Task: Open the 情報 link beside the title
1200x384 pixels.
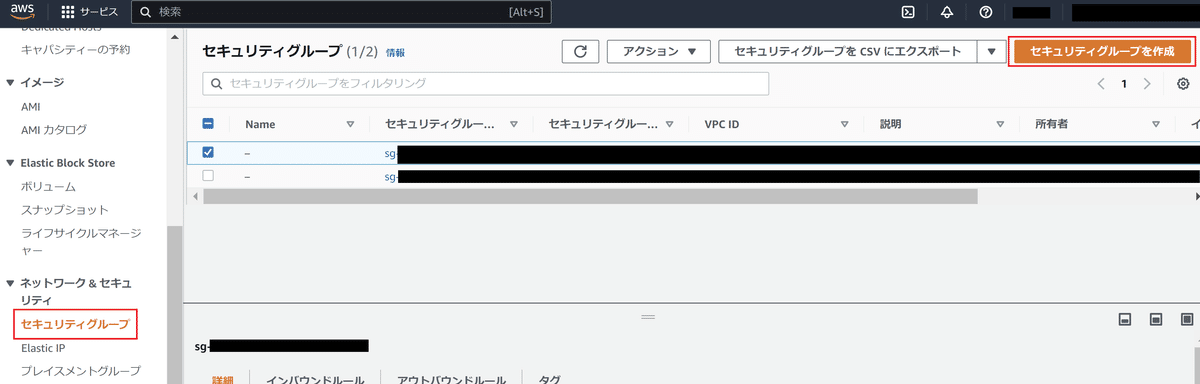Action: pyautogui.click(x=396, y=52)
